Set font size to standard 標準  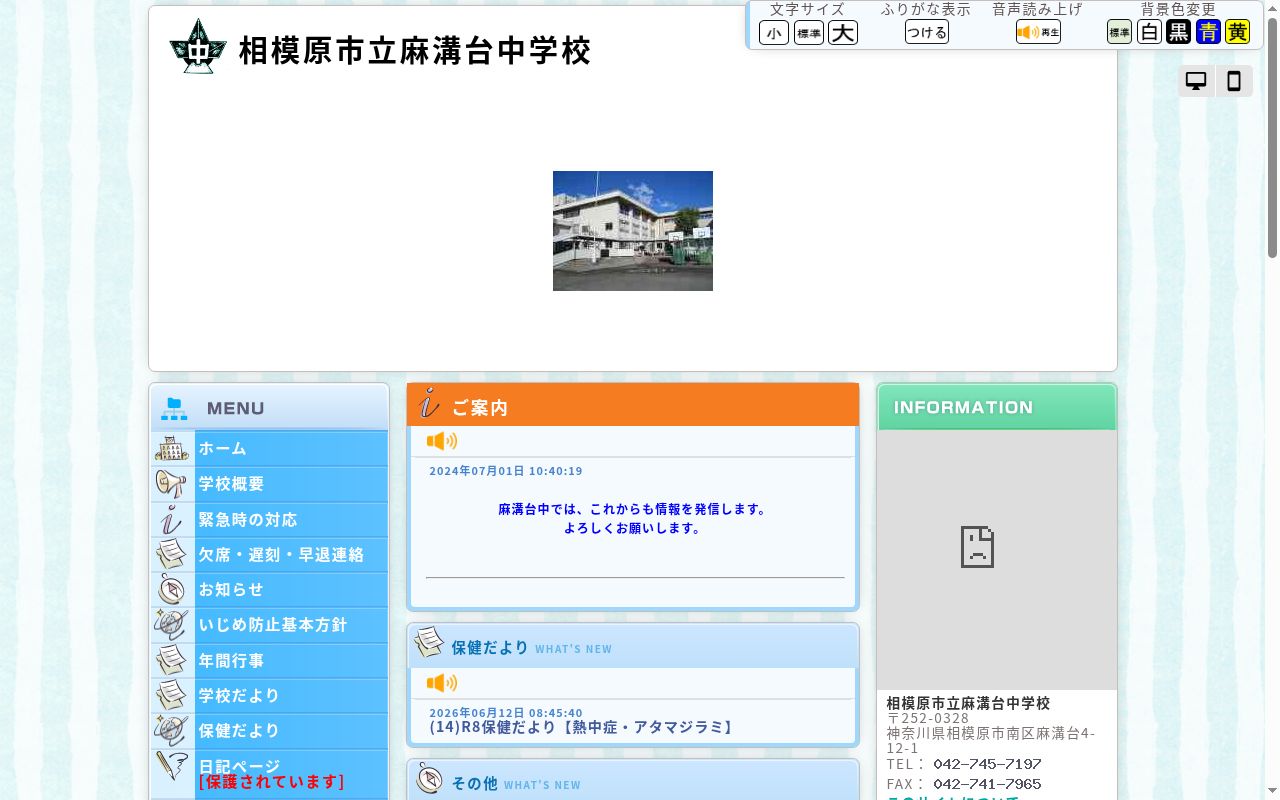pyautogui.click(x=809, y=33)
